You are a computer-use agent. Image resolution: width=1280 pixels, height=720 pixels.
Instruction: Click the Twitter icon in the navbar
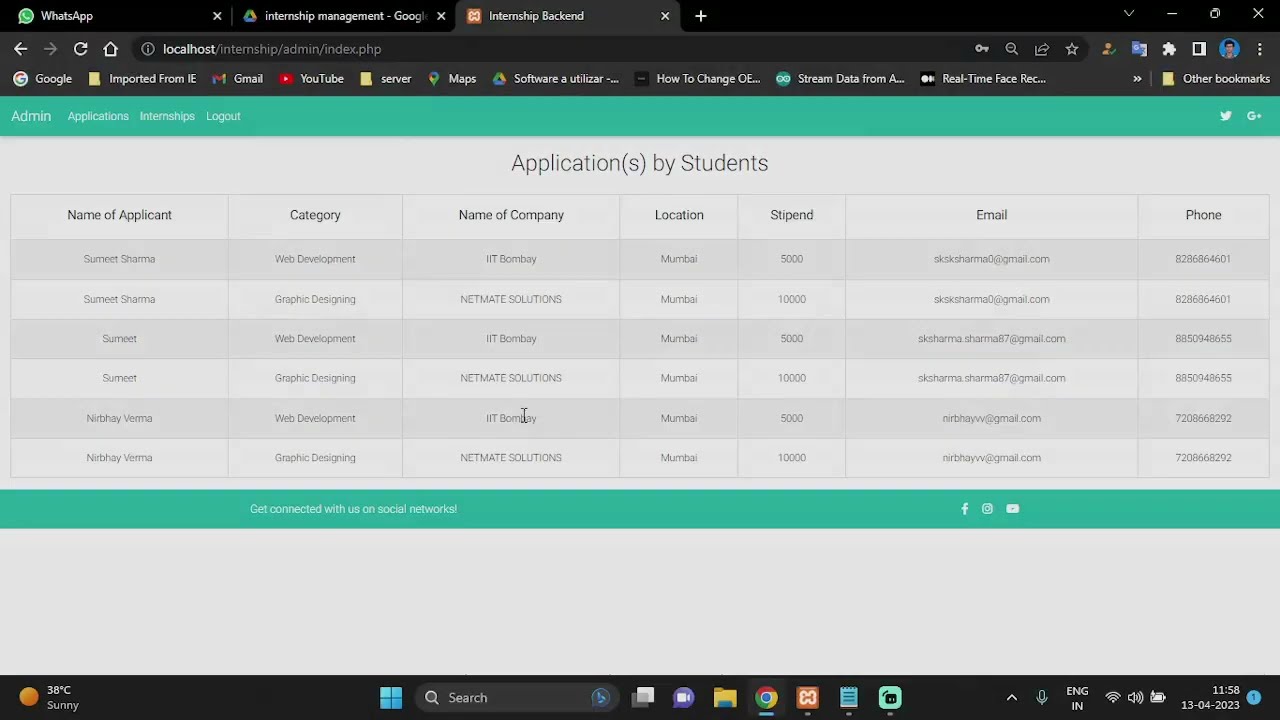pos(1225,116)
